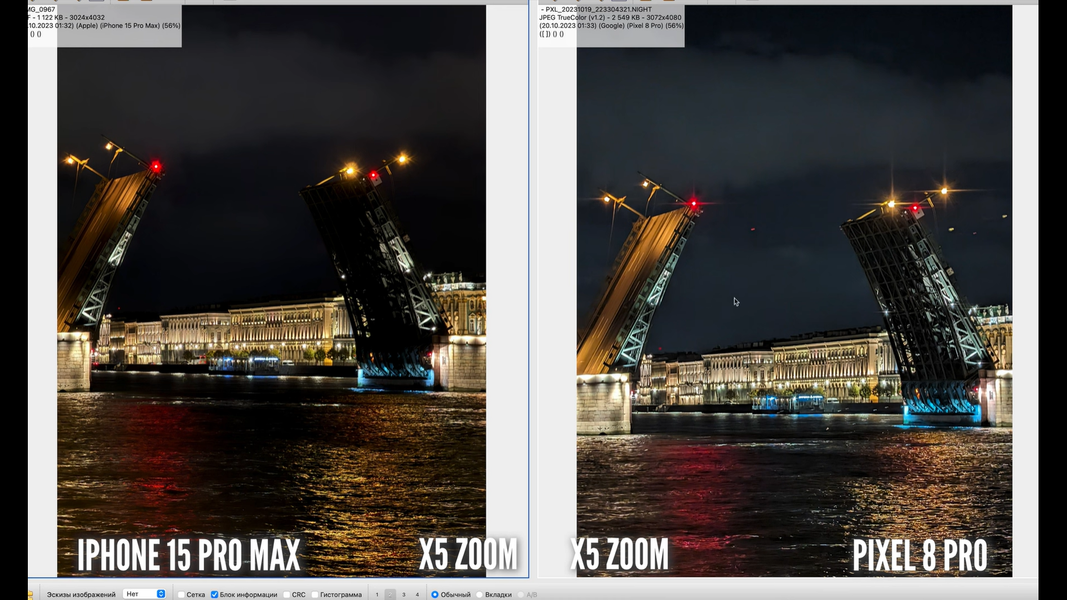Select layout button 2
The image size is (1067, 600).
[390, 595]
